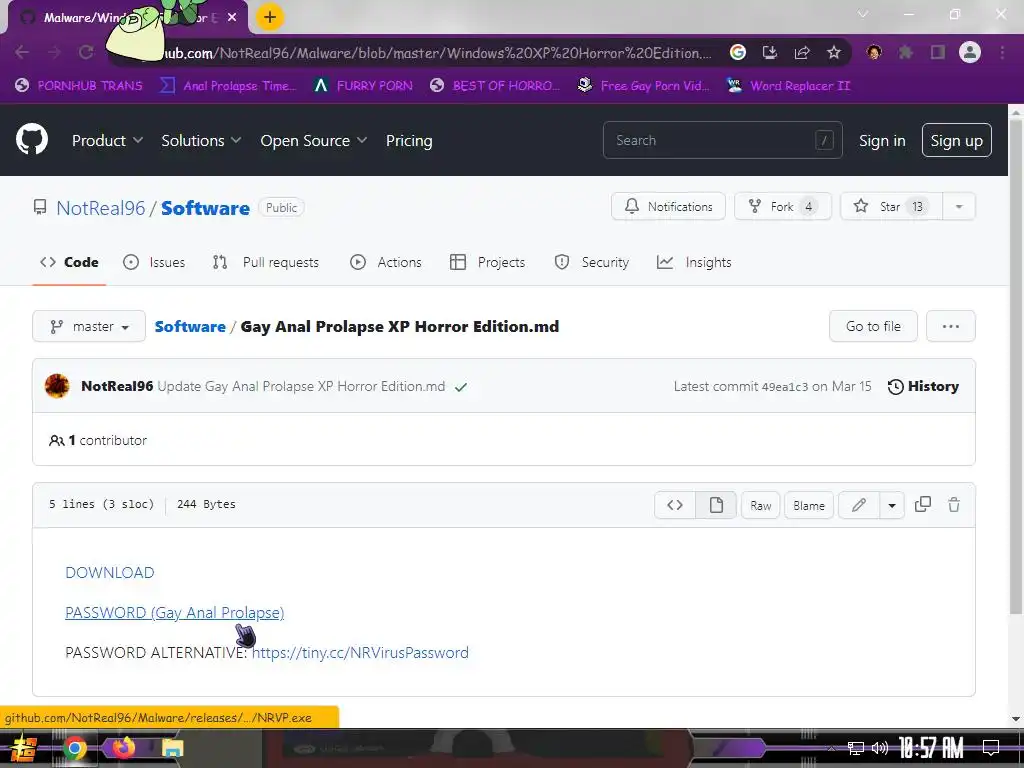The width and height of the screenshot is (1024, 768).
Task: Open the more file options ellipsis
Action: coord(951,326)
